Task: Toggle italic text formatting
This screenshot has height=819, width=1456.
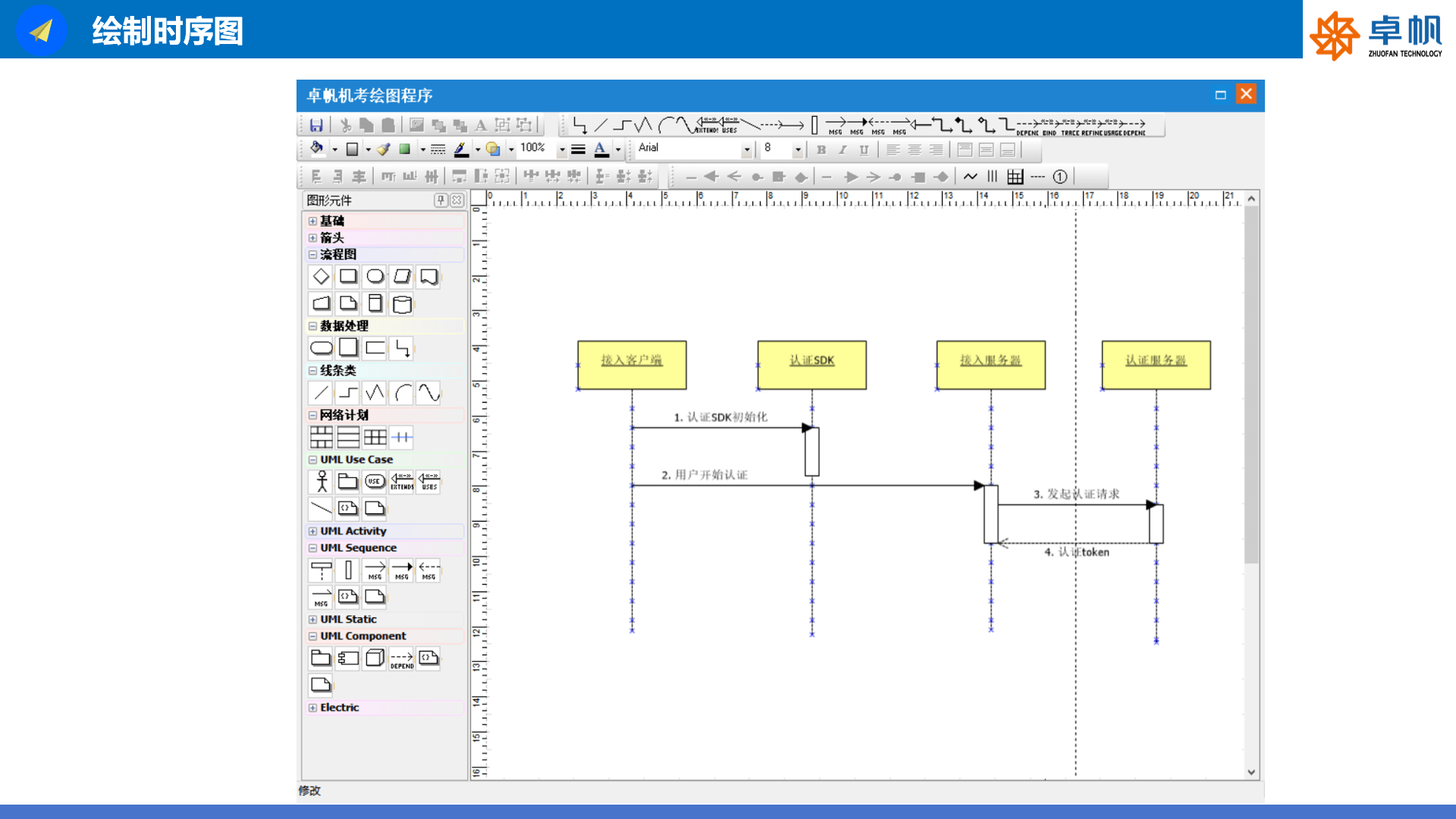Action: click(843, 150)
